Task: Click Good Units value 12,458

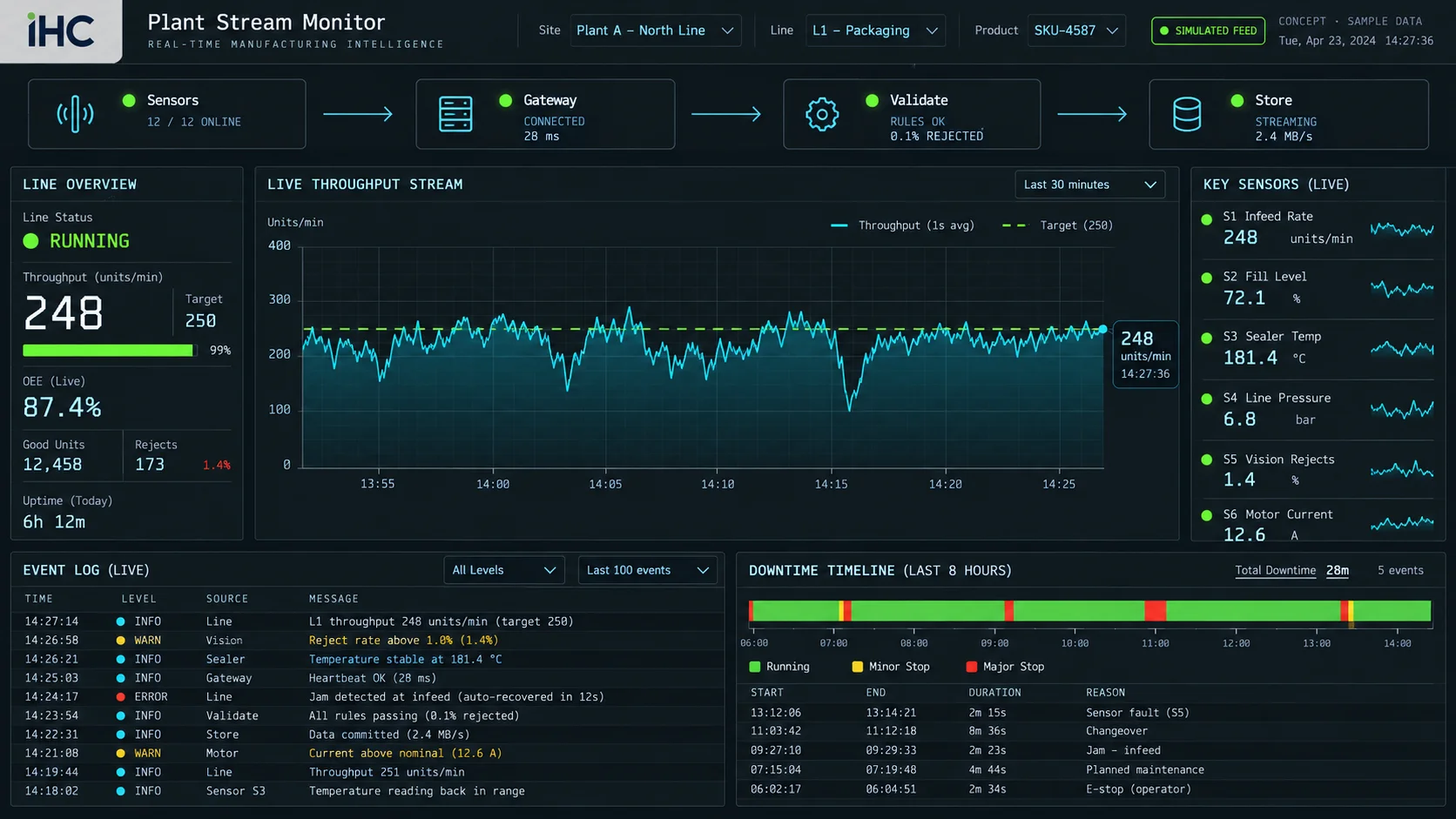Action: coord(52,465)
